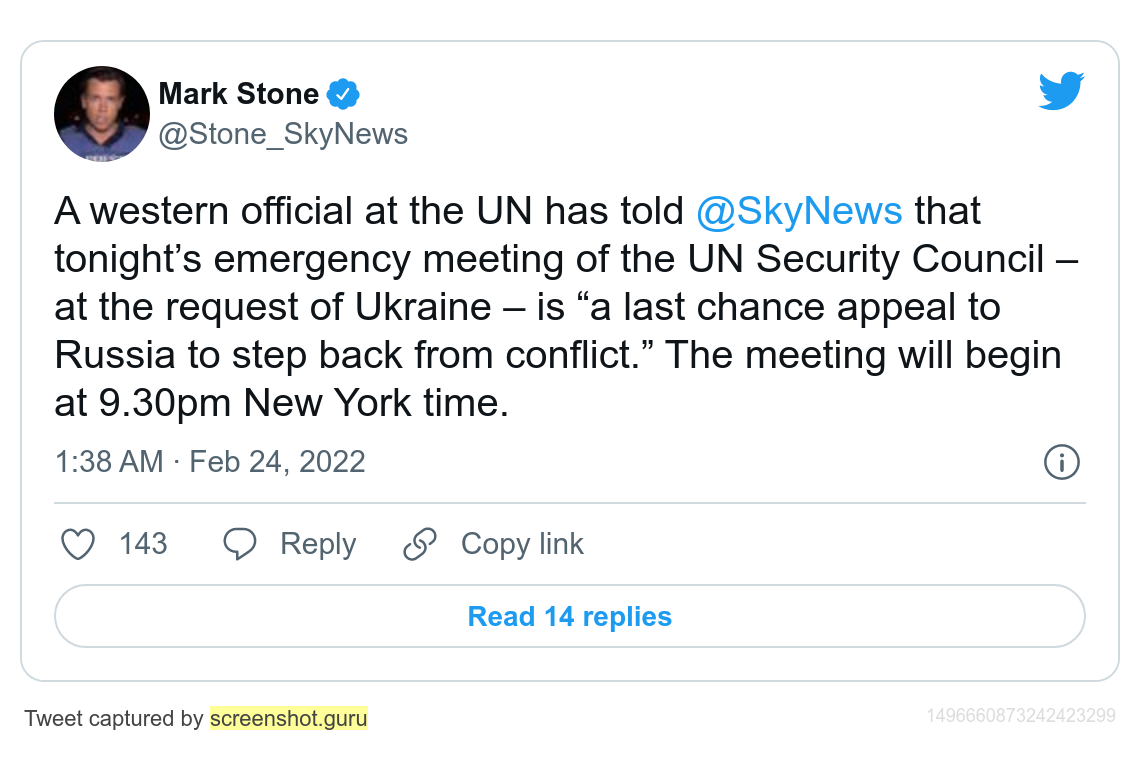Click the "Tweet captured by" caption
Screen dimensions: 1140x774
pos(114,718)
